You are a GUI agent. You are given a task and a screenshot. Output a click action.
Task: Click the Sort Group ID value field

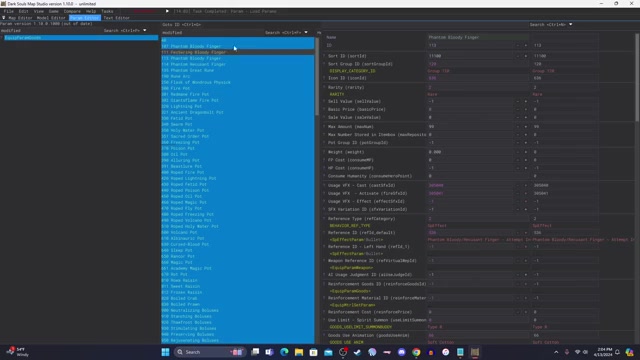coord(478,64)
